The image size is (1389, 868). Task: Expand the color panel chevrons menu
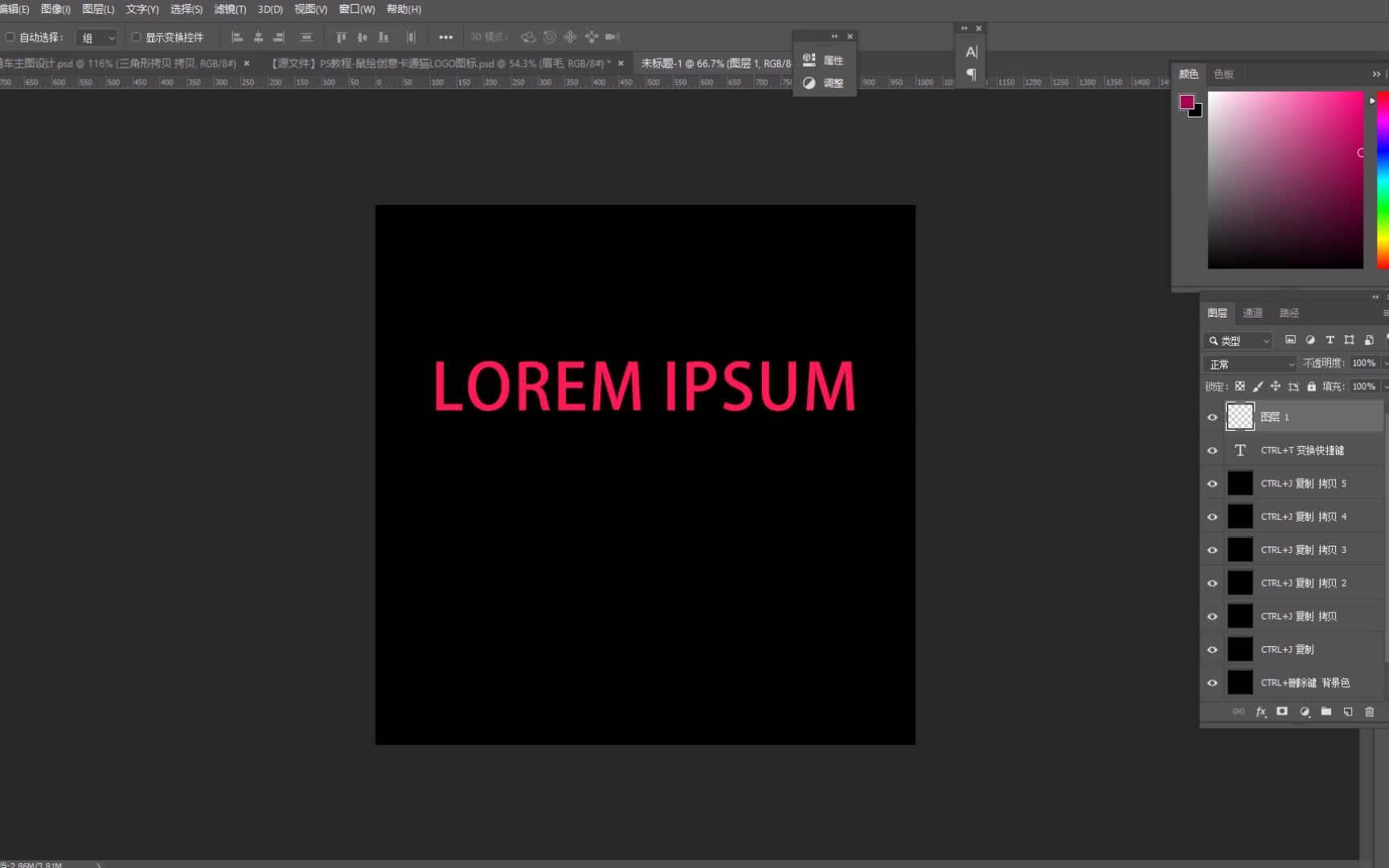1376,74
